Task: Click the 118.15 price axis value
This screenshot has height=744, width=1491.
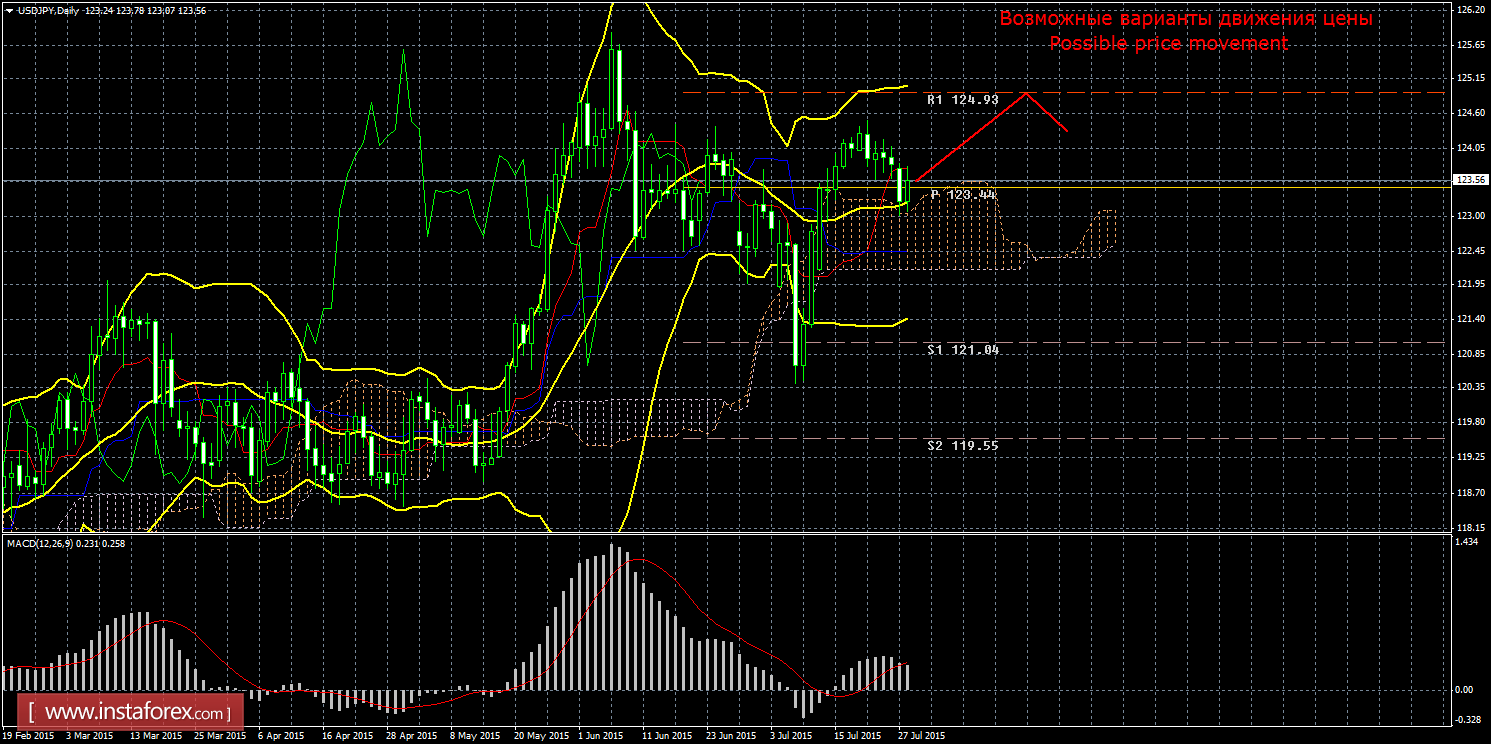Action: click(1469, 526)
